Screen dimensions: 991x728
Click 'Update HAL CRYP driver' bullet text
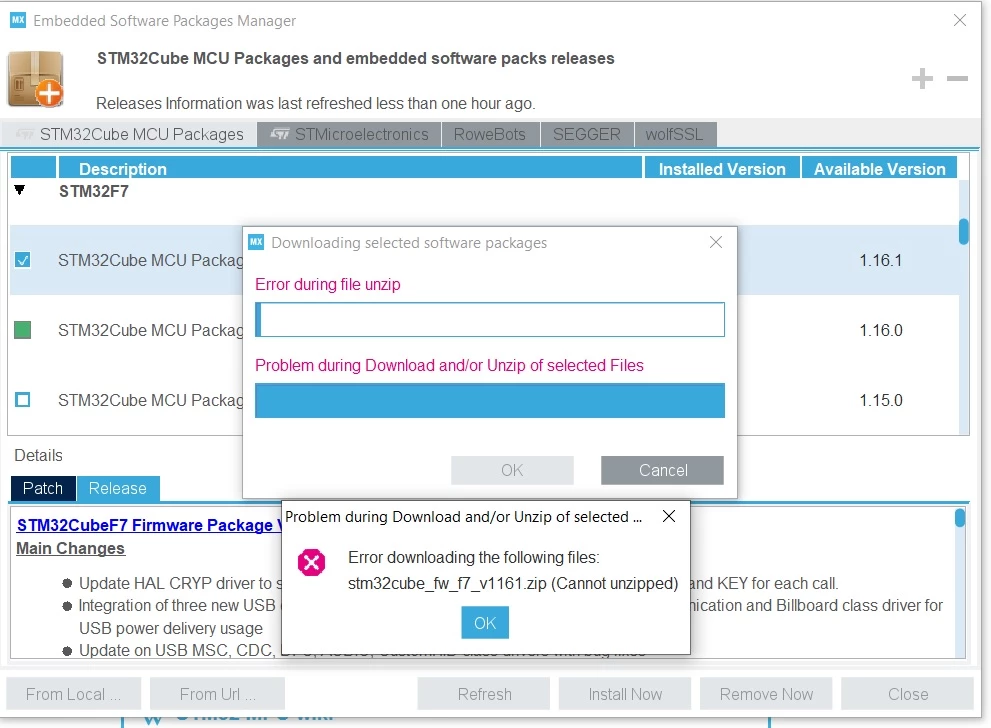coord(180,583)
